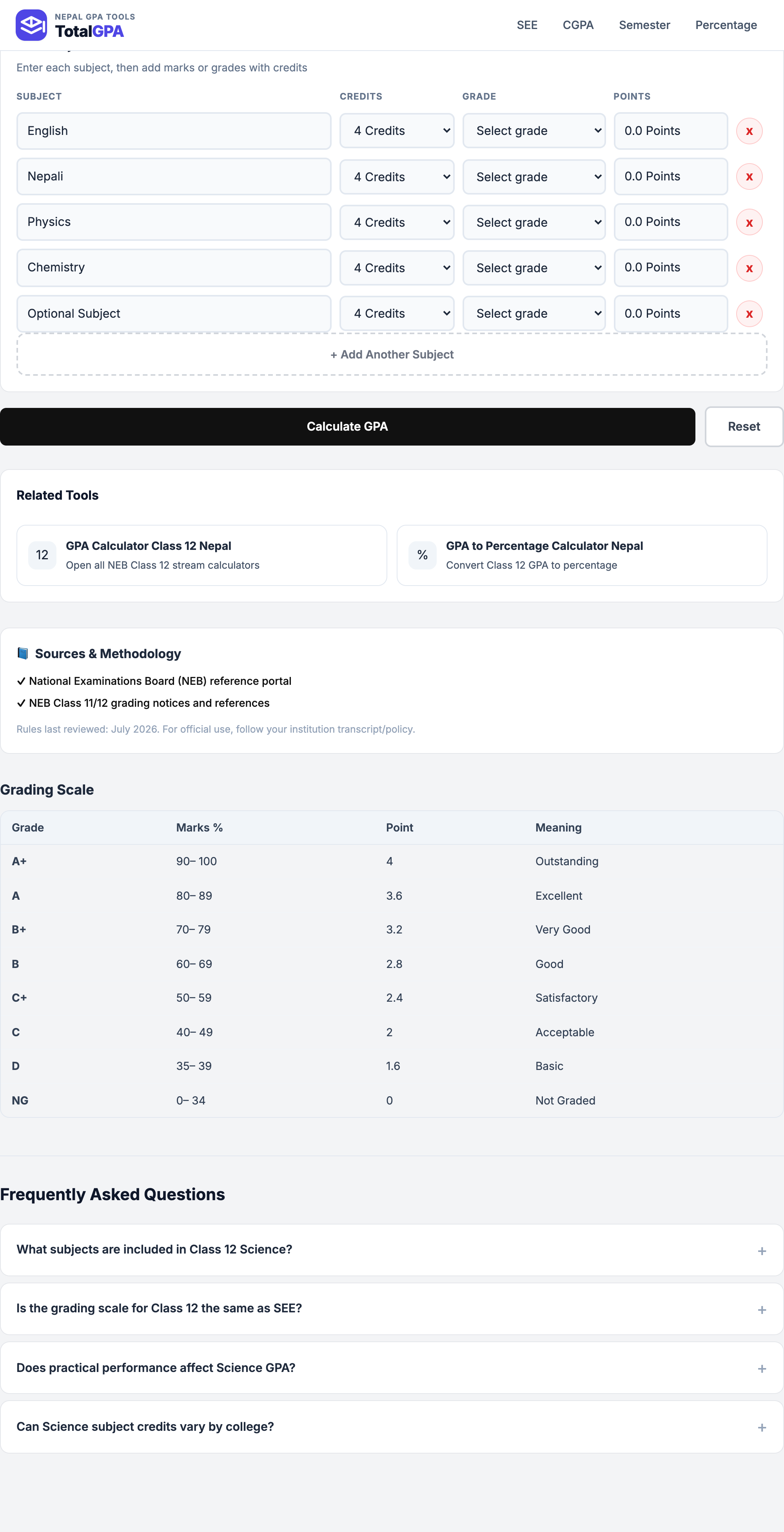Remove the Optional Subject row
This screenshot has height=1532, width=784.
(749, 314)
